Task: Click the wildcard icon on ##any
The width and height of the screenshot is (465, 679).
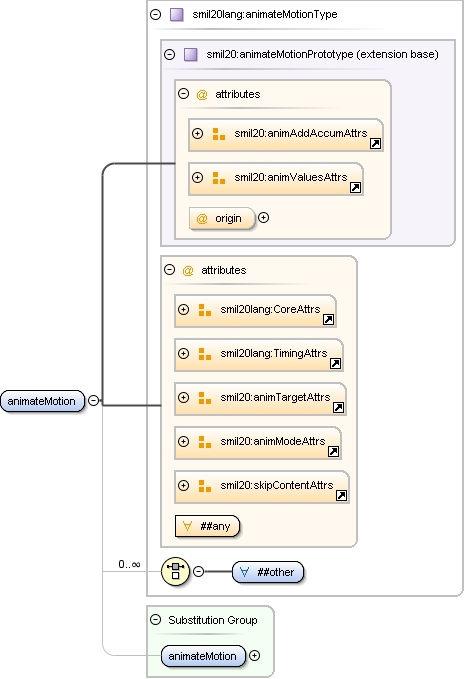Action: click(x=187, y=526)
